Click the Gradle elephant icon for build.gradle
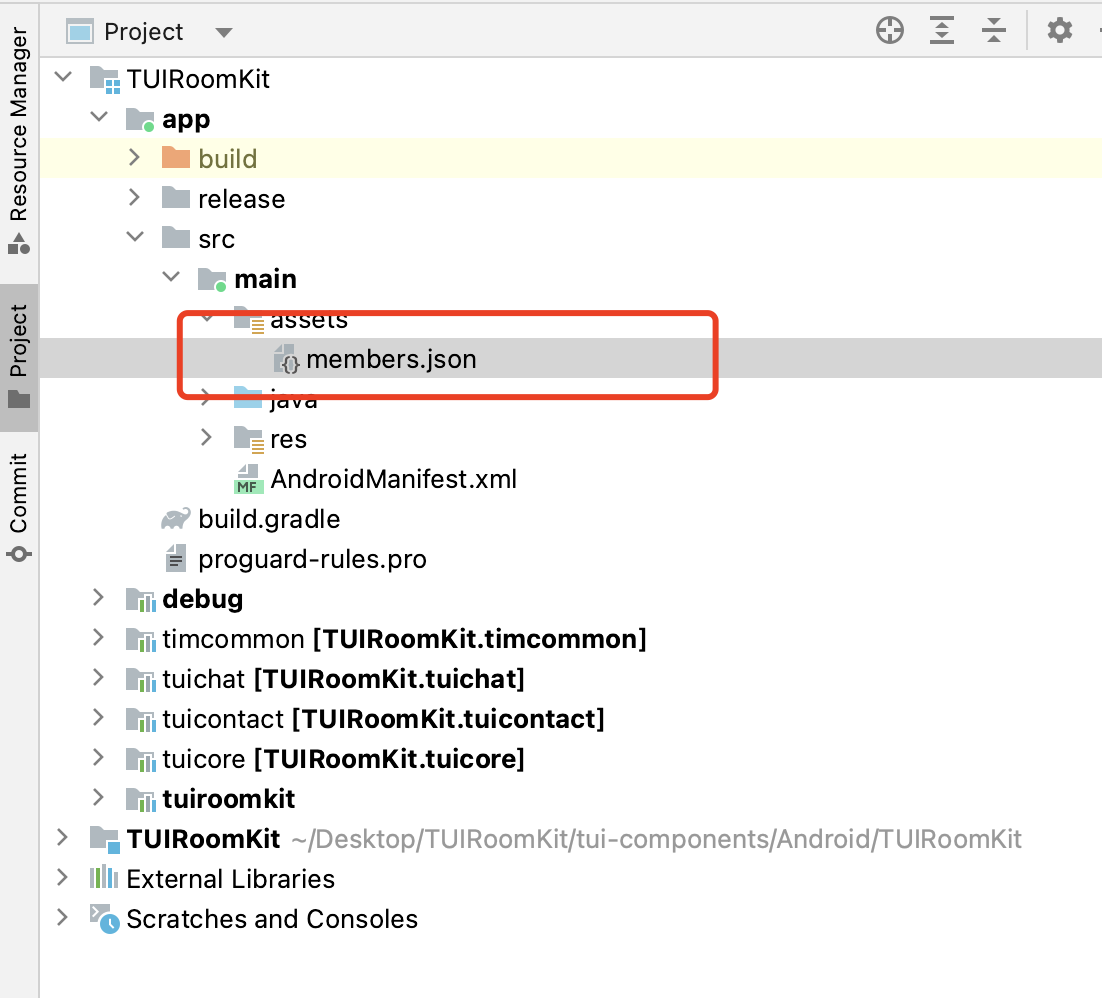This screenshot has width=1102, height=998. (x=176, y=519)
